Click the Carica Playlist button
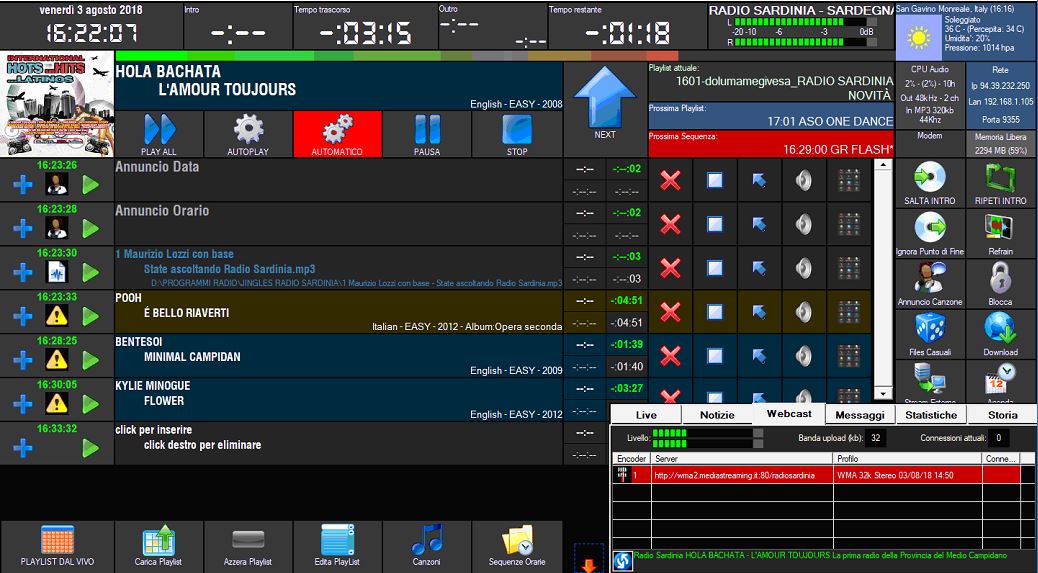 pos(159,546)
